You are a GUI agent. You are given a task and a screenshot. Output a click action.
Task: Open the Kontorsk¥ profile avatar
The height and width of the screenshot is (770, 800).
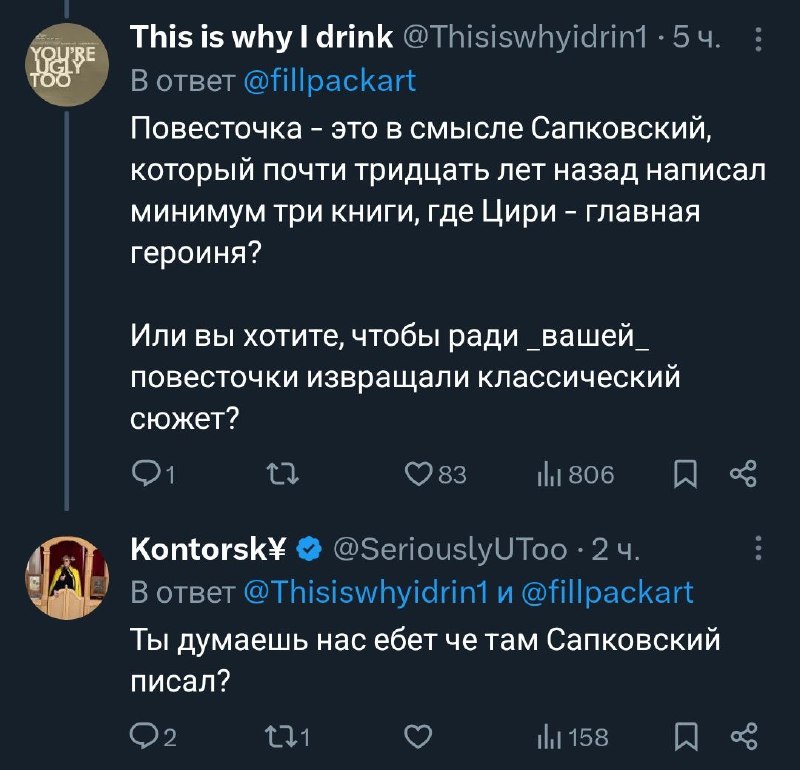click(67, 578)
